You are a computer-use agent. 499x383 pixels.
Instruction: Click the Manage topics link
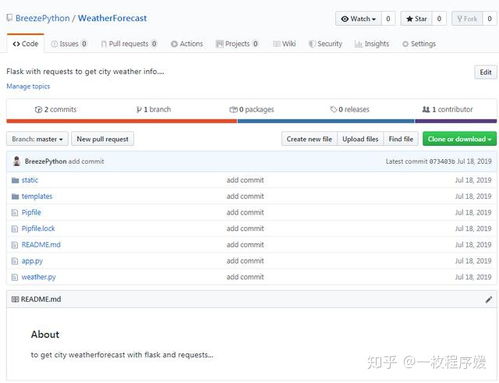pyautogui.click(x=28, y=86)
